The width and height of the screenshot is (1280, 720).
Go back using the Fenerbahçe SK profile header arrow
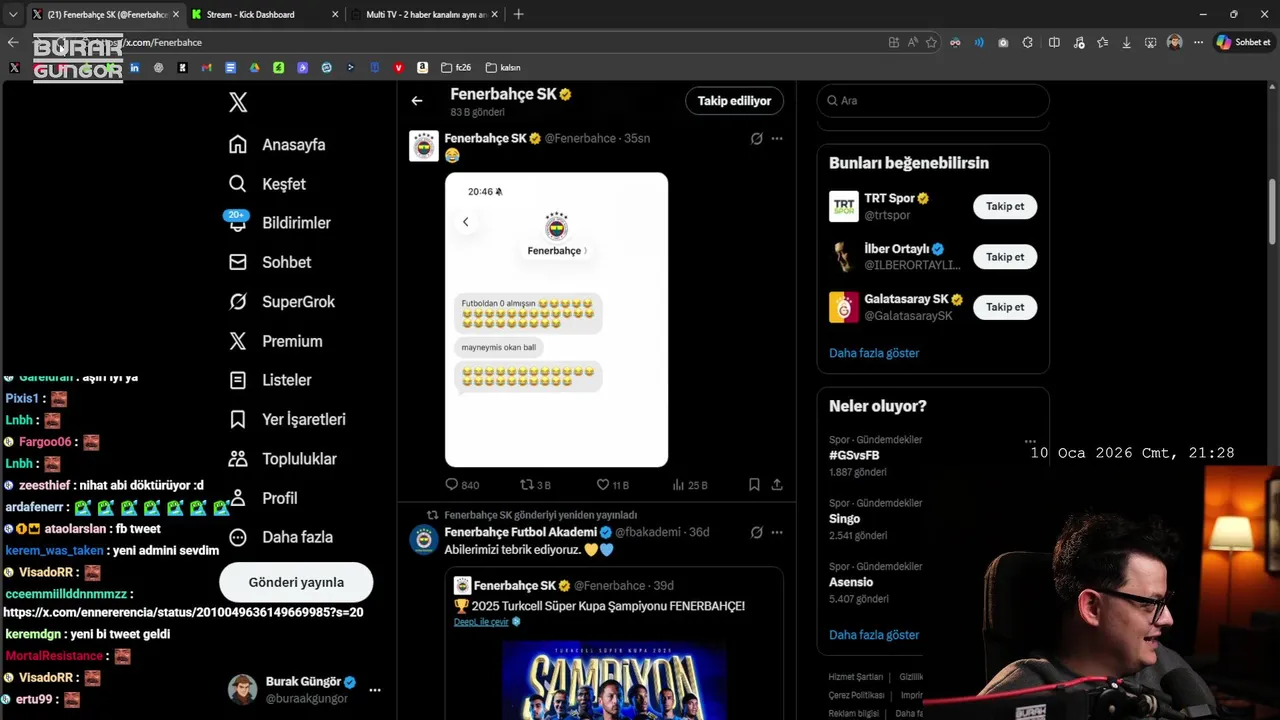(x=417, y=101)
